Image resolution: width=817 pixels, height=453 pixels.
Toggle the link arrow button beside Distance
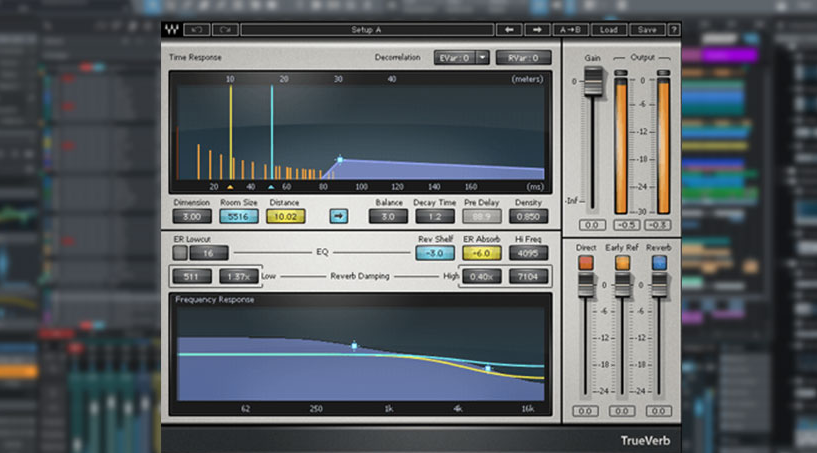(339, 216)
